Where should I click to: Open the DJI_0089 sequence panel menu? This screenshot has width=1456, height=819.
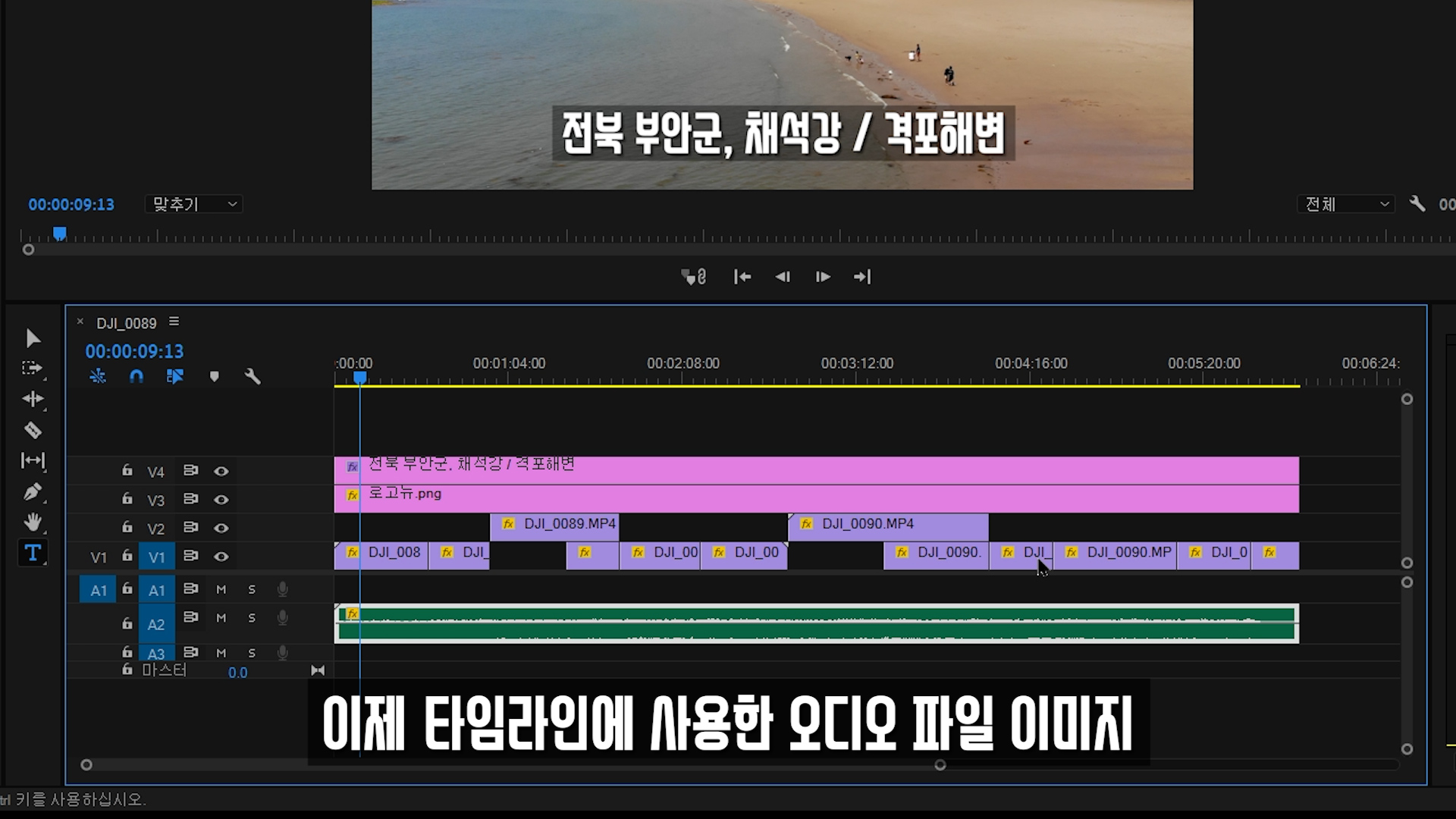tap(174, 322)
